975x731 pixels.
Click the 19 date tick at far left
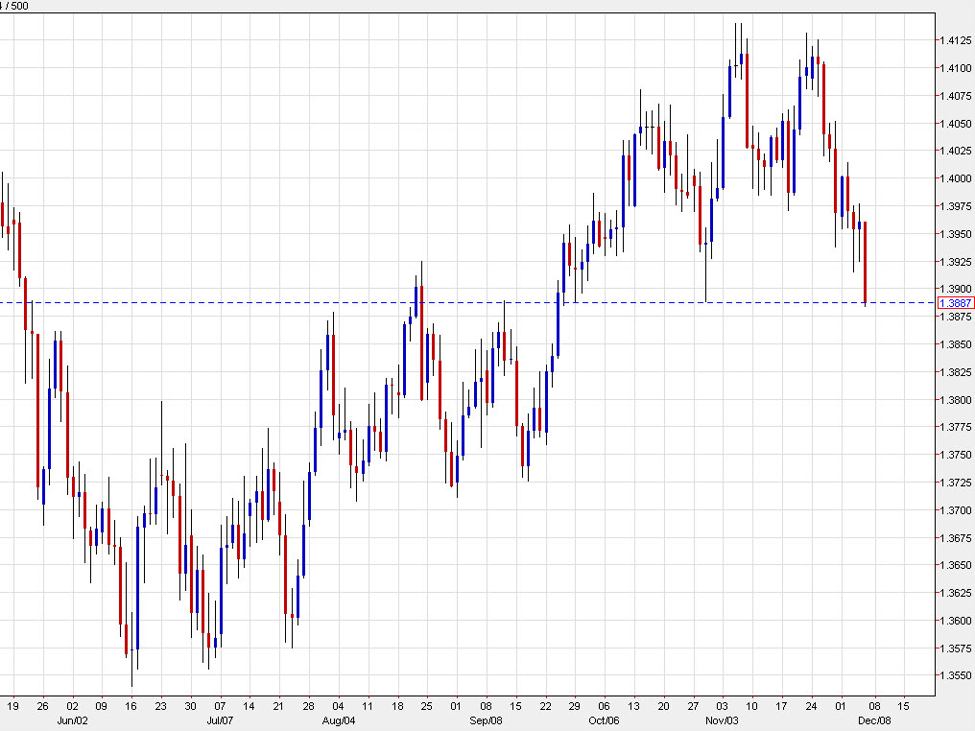point(13,704)
